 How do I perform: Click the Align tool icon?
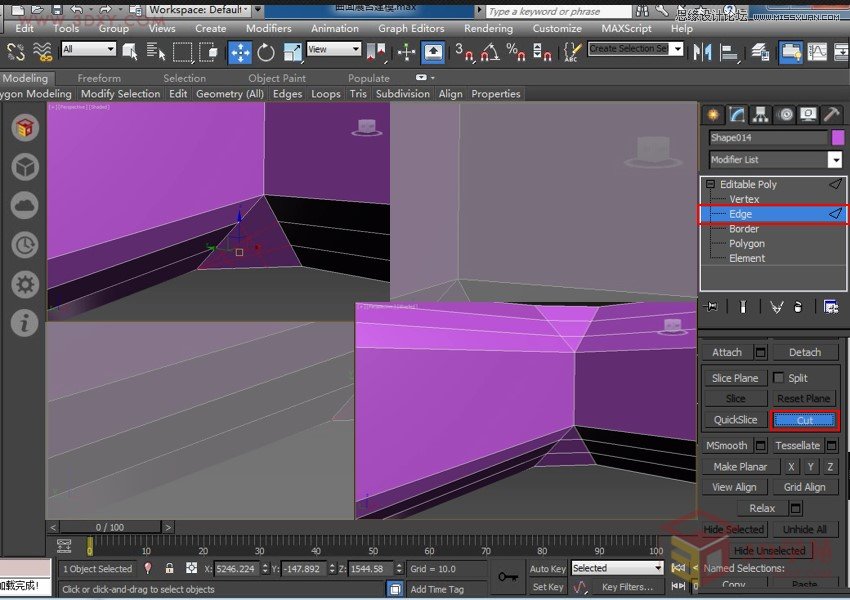click(x=729, y=53)
